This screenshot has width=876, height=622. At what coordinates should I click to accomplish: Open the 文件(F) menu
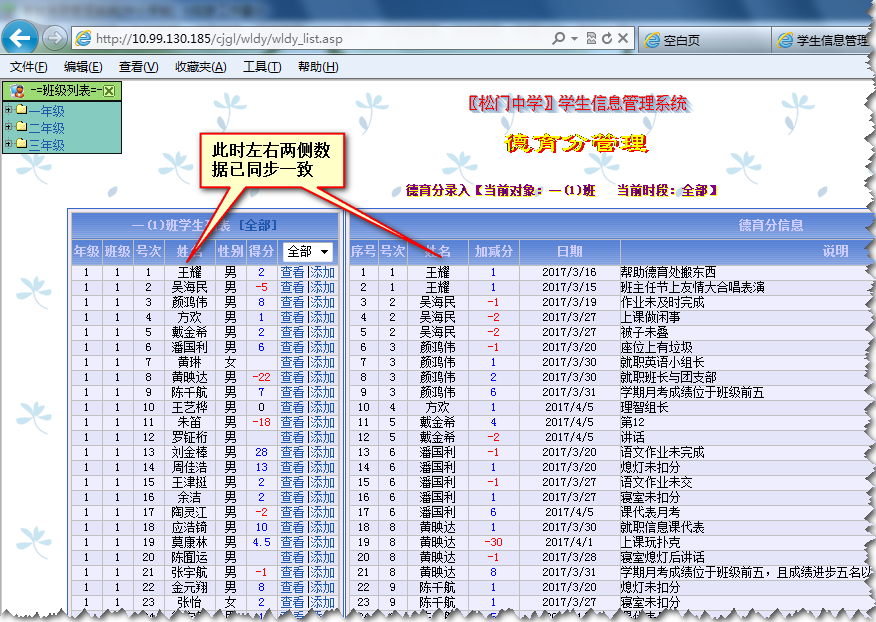(29, 67)
